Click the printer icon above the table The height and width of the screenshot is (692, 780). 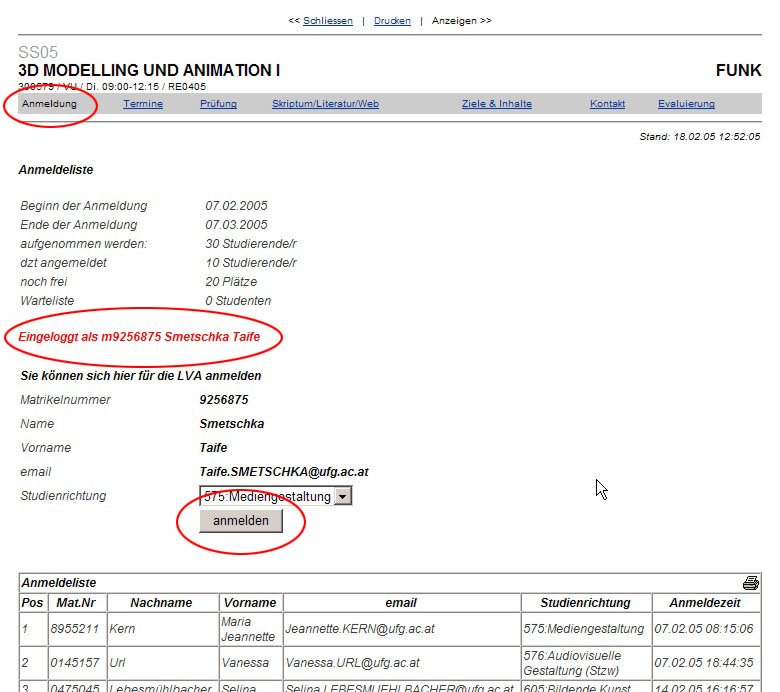click(x=750, y=583)
